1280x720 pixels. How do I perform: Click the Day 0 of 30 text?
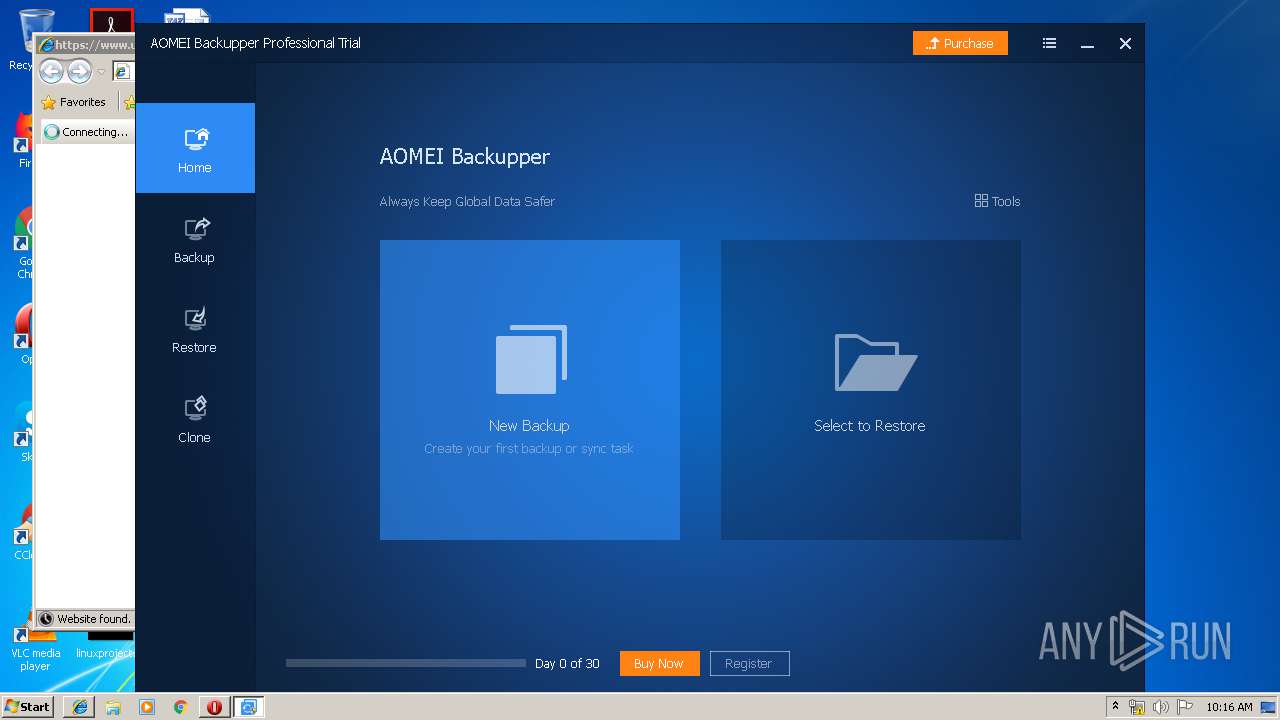567,663
